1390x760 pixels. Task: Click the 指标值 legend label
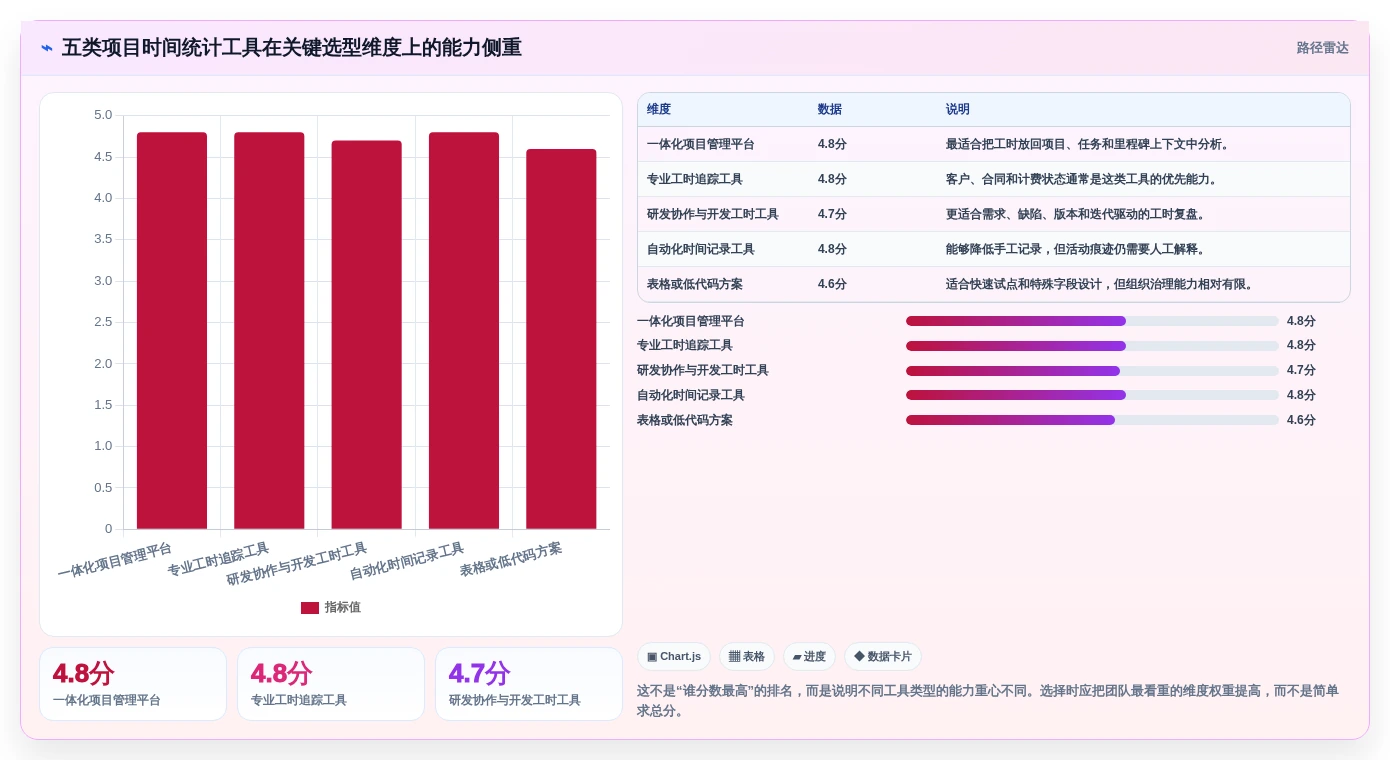[343, 608]
